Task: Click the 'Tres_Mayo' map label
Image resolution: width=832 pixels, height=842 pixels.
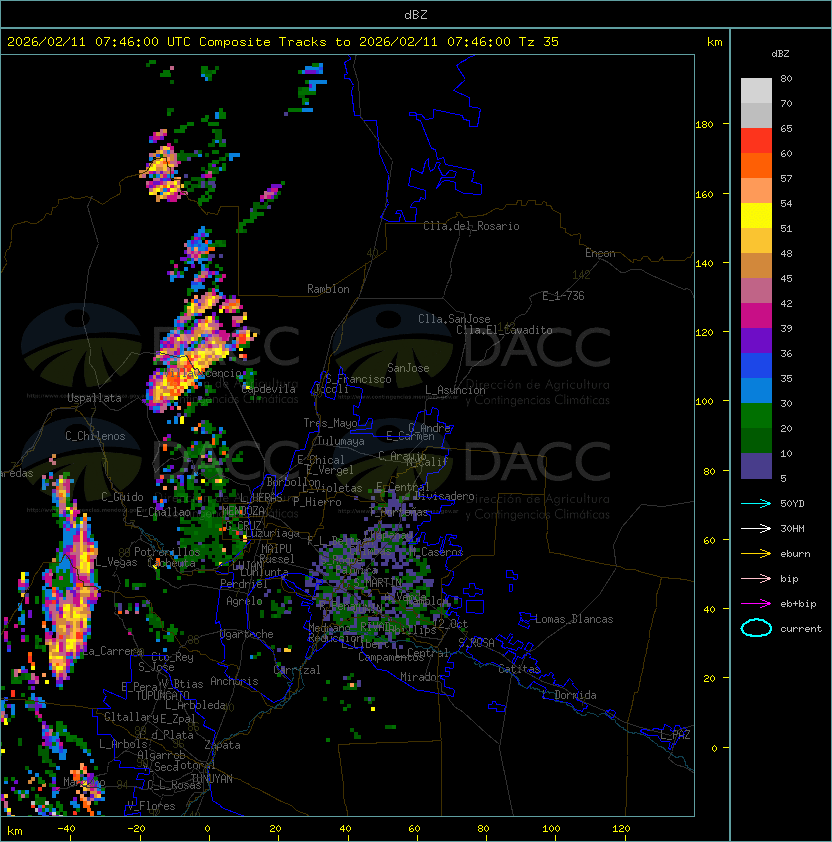Action: 330,423
